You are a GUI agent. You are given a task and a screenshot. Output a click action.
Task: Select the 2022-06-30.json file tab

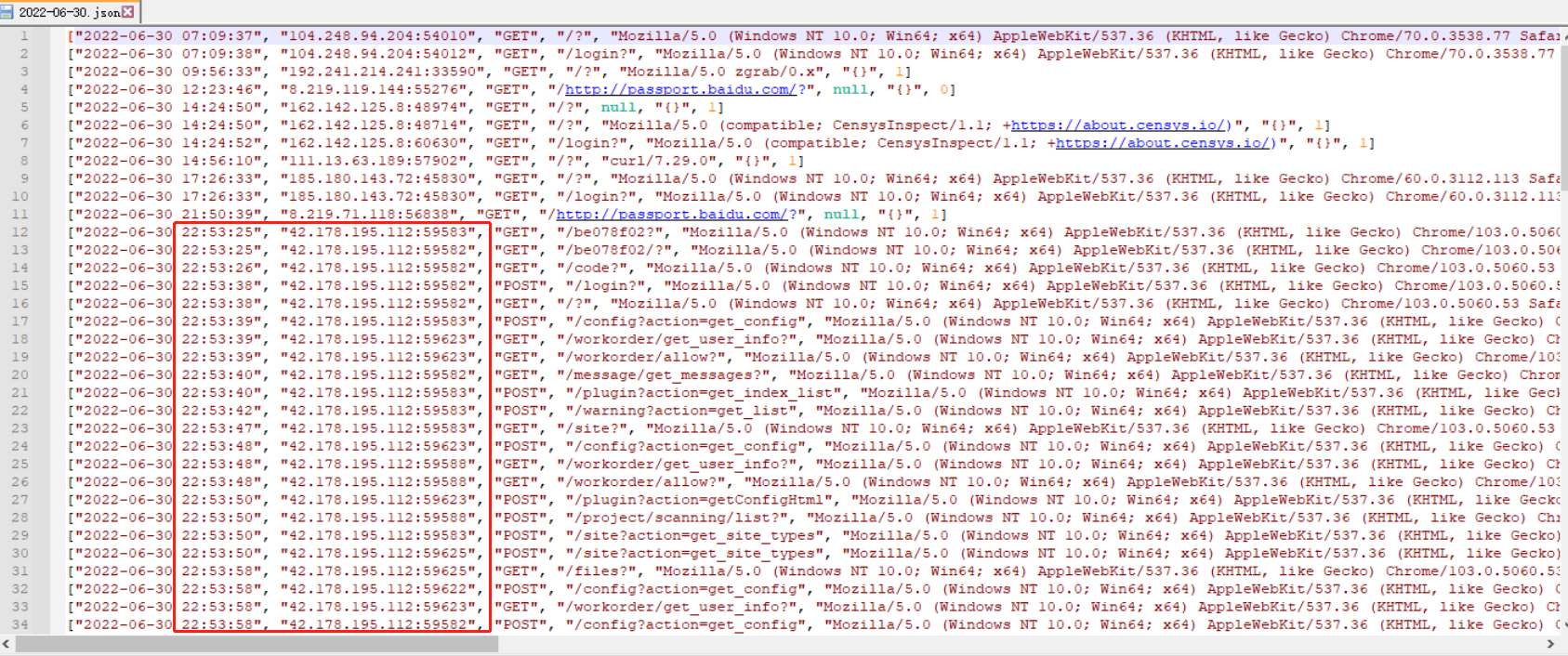69,12
